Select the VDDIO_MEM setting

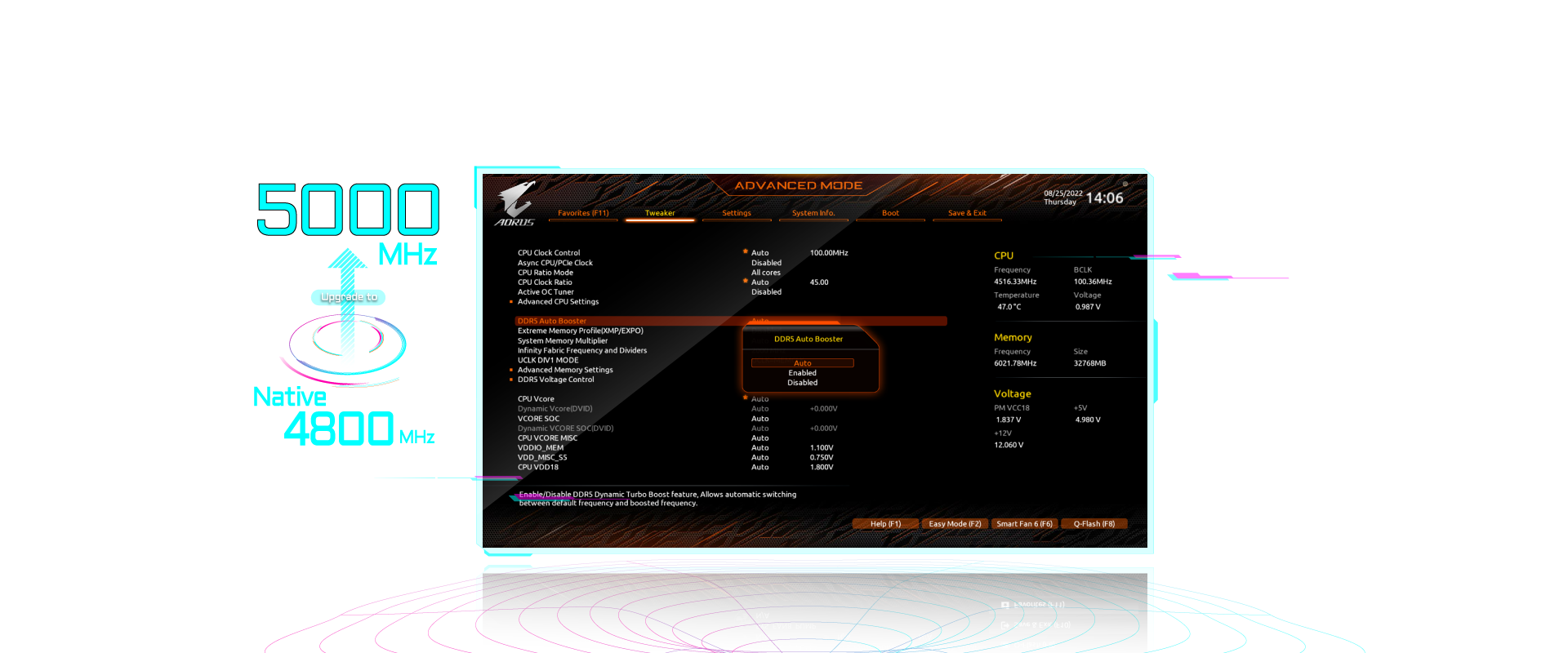coord(541,448)
